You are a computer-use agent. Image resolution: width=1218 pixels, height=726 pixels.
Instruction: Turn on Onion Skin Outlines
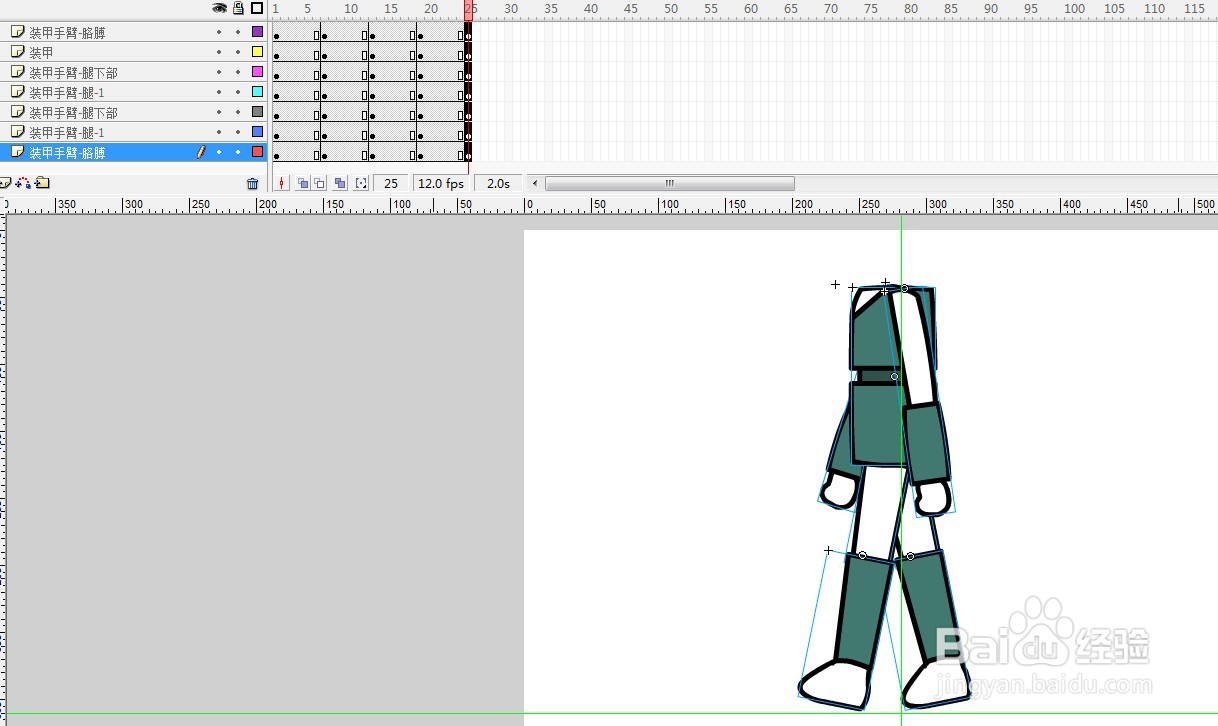pos(319,183)
